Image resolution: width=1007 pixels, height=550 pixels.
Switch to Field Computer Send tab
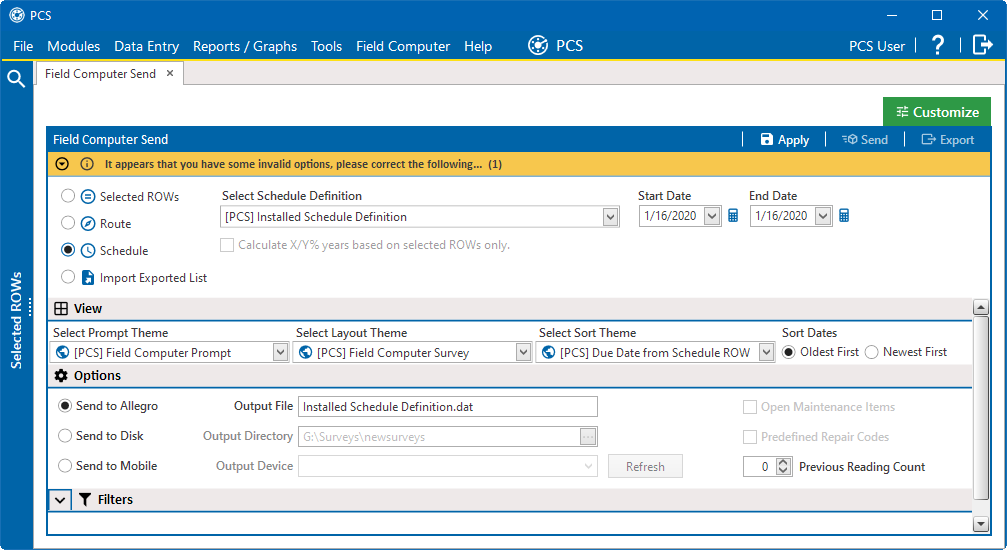(x=100, y=74)
